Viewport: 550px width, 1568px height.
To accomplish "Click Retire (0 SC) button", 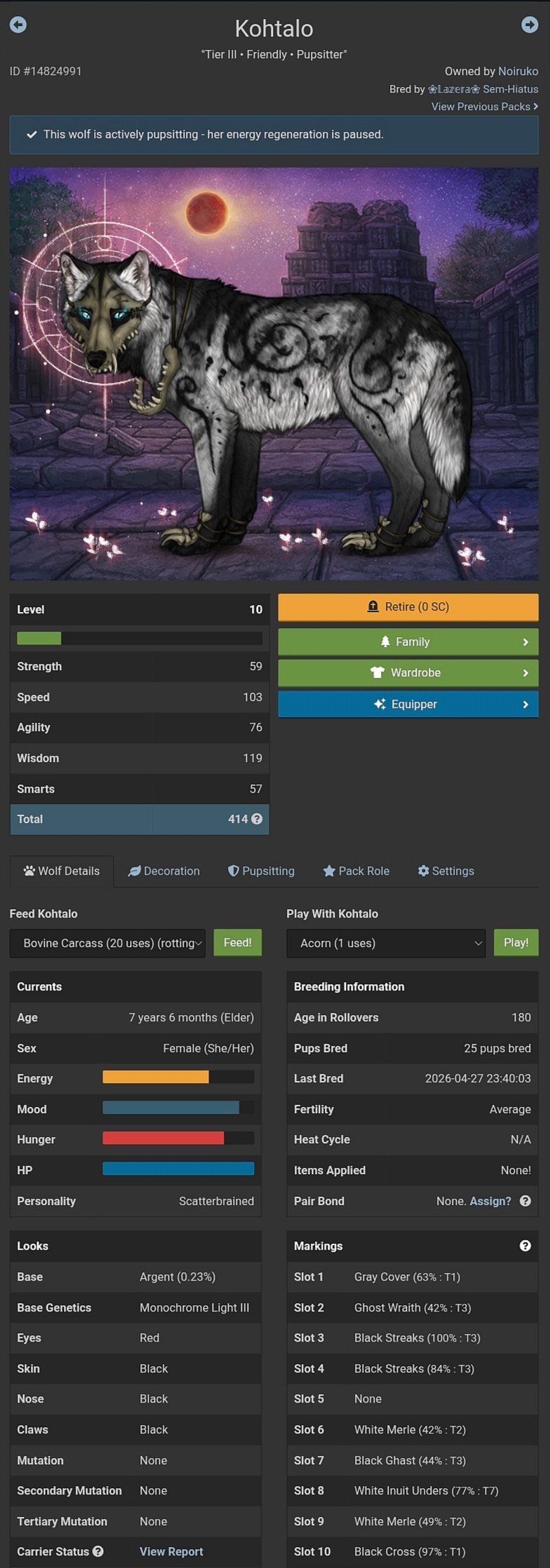I will click(x=408, y=607).
